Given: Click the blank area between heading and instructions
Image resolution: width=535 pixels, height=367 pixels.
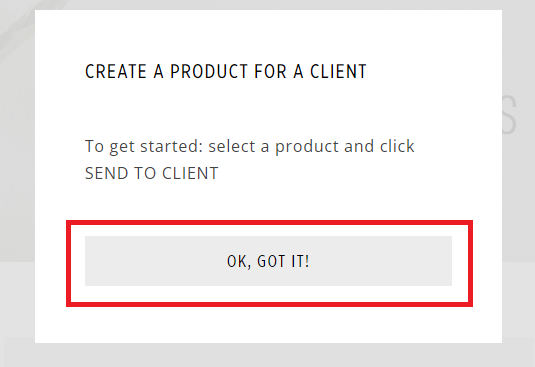Looking at the screenshot, I should 268,108.
